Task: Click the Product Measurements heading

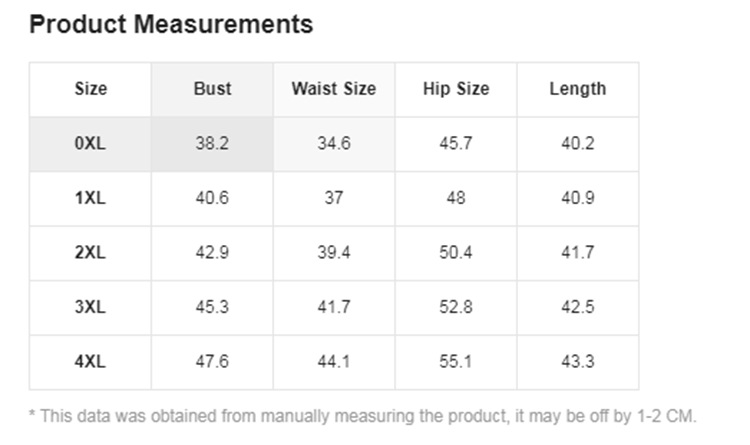Action: point(171,24)
